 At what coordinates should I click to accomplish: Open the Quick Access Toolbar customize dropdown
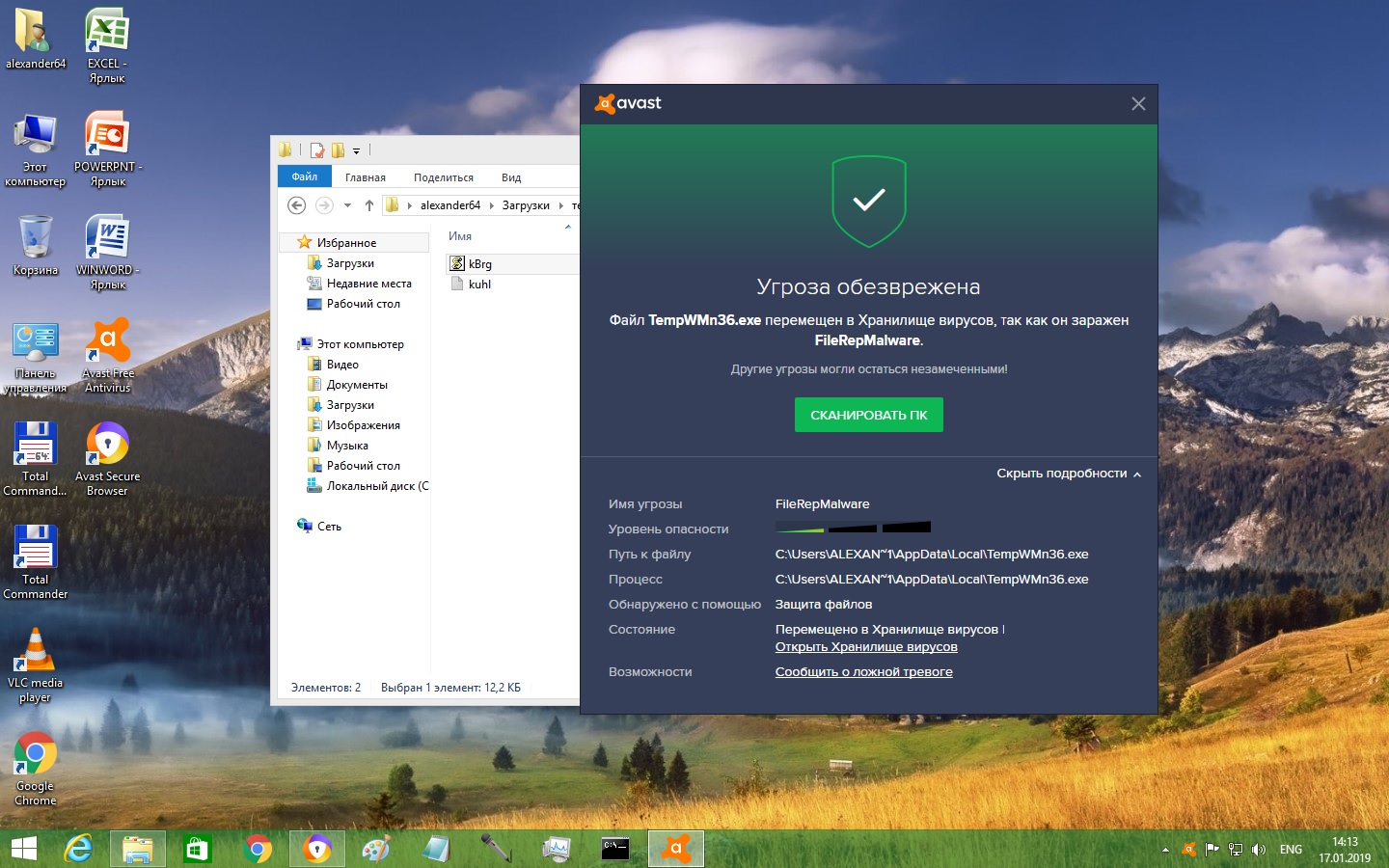tap(356, 151)
